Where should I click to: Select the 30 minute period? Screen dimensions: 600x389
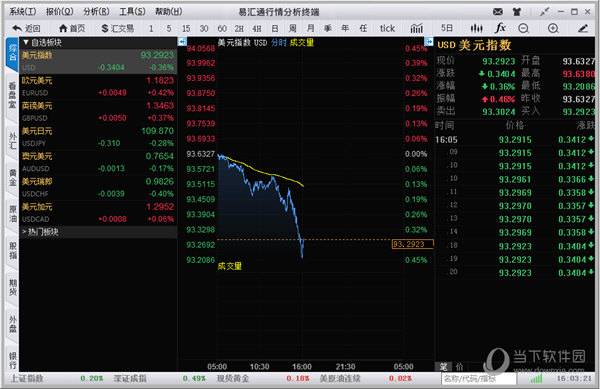click(x=204, y=29)
